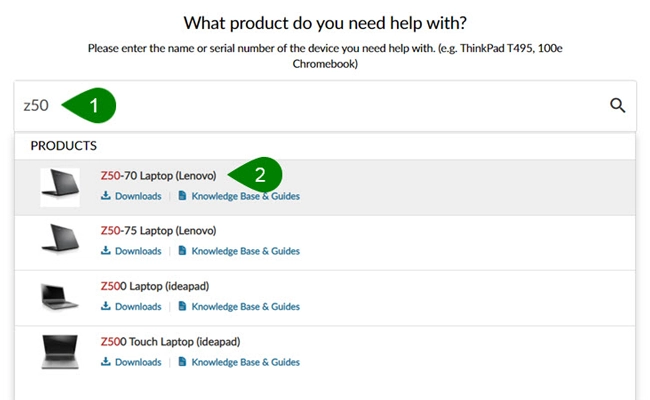The height and width of the screenshot is (400, 650).
Task: Click the Z50-70 Laptop thumbnail image
Action: (x=60, y=186)
